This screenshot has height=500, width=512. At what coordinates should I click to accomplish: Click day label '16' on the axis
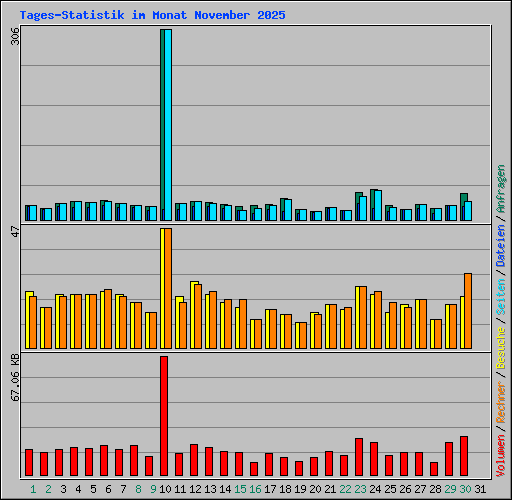[255, 489]
